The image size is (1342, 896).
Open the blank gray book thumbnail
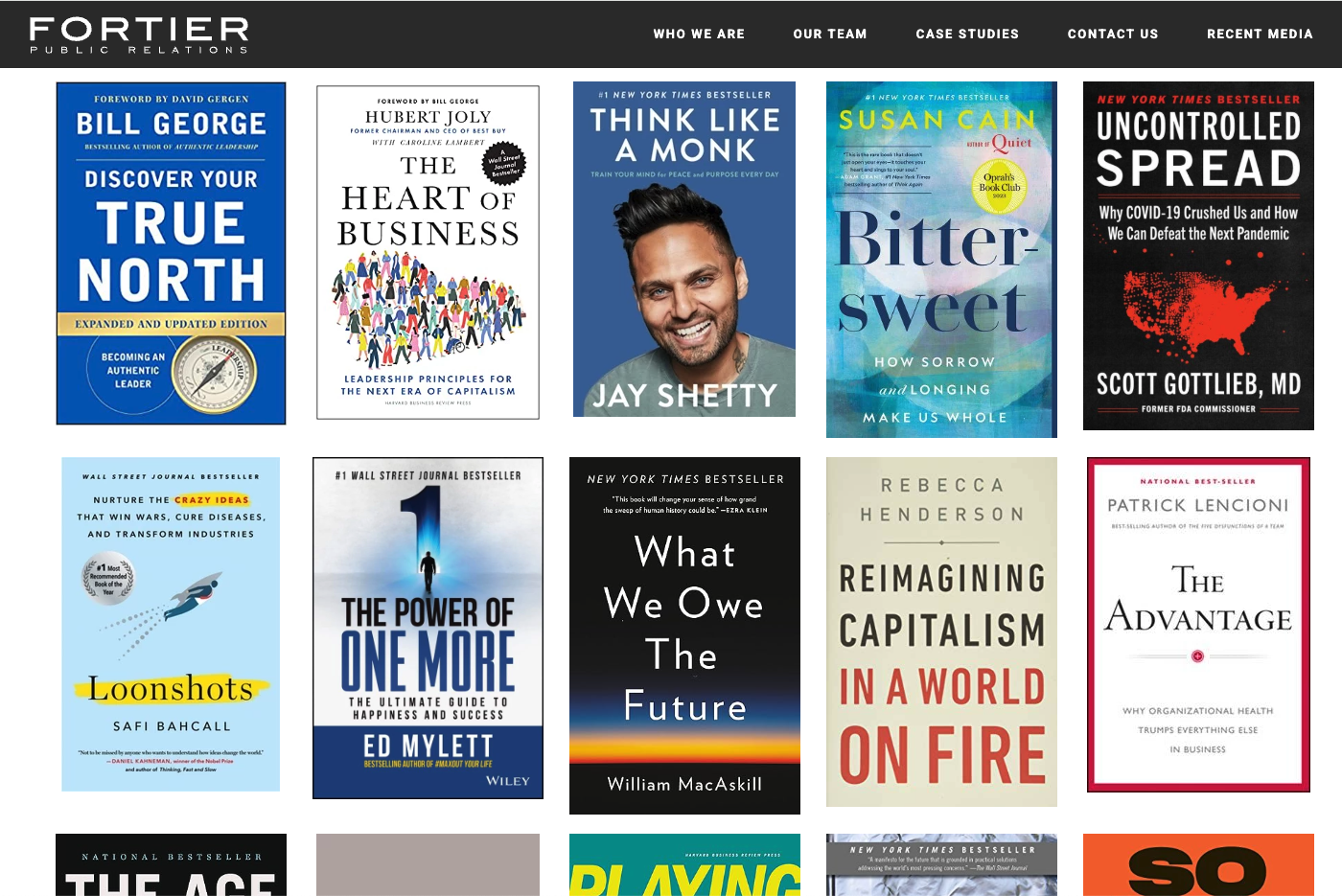(428, 864)
